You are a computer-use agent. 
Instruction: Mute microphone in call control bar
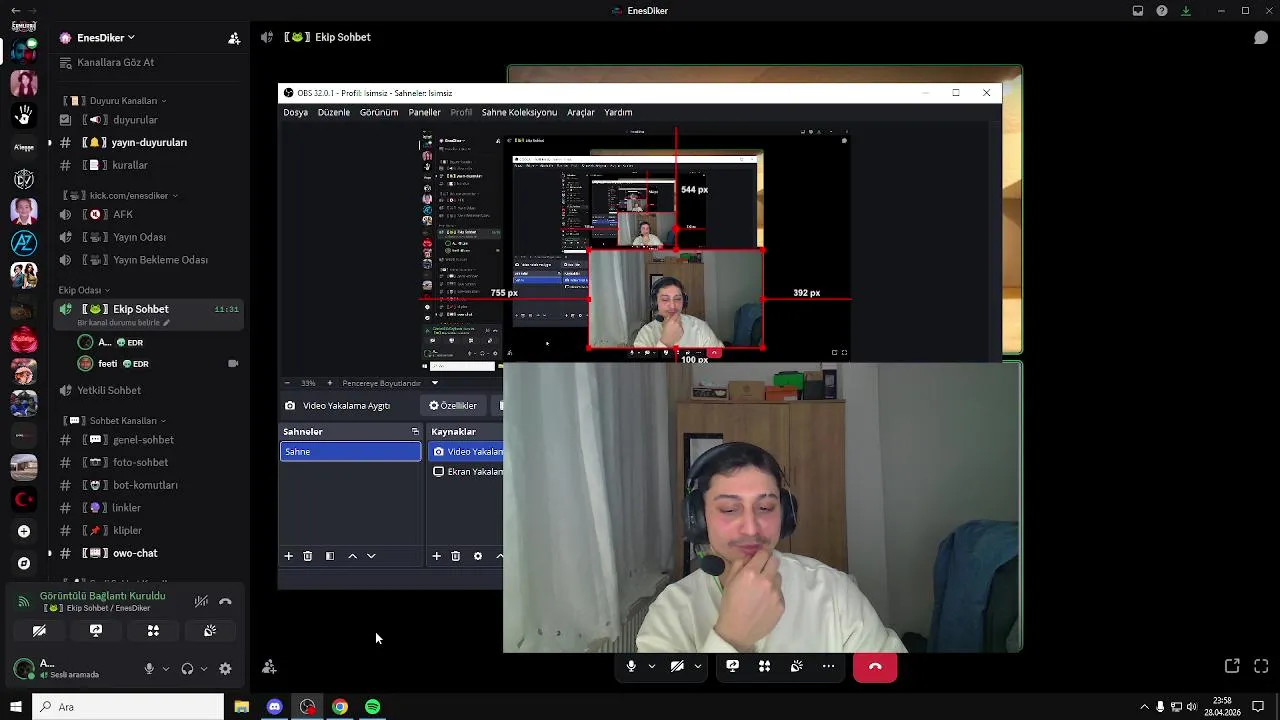(x=631, y=666)
